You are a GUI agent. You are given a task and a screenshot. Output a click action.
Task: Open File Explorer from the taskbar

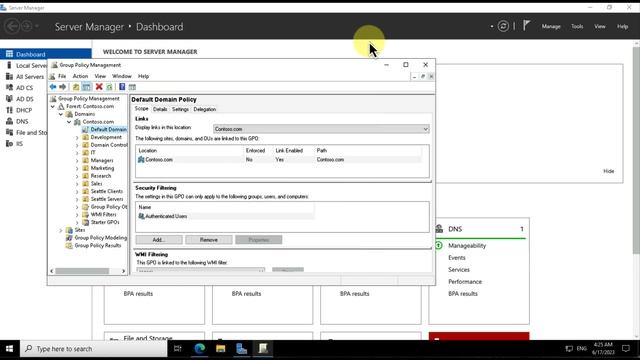[221, 349]
